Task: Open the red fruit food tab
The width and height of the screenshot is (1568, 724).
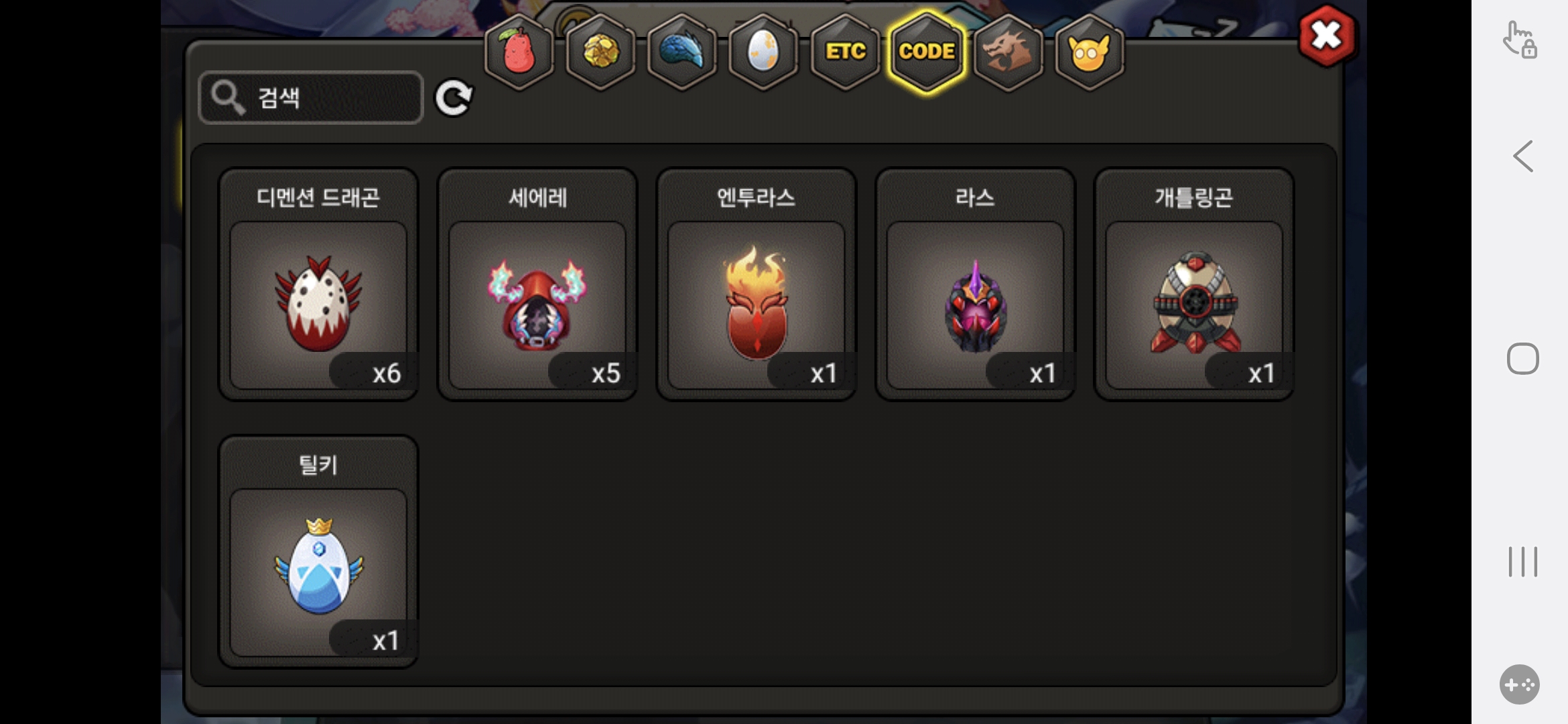Action: click(x=519, y=52)
